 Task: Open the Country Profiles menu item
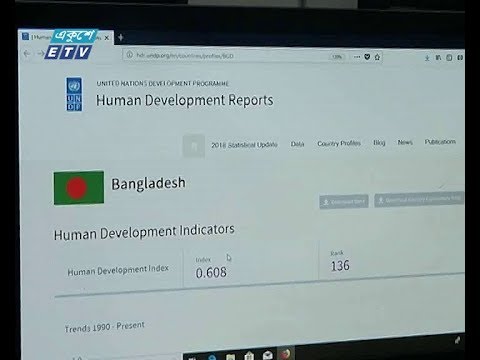pos(339,143)
